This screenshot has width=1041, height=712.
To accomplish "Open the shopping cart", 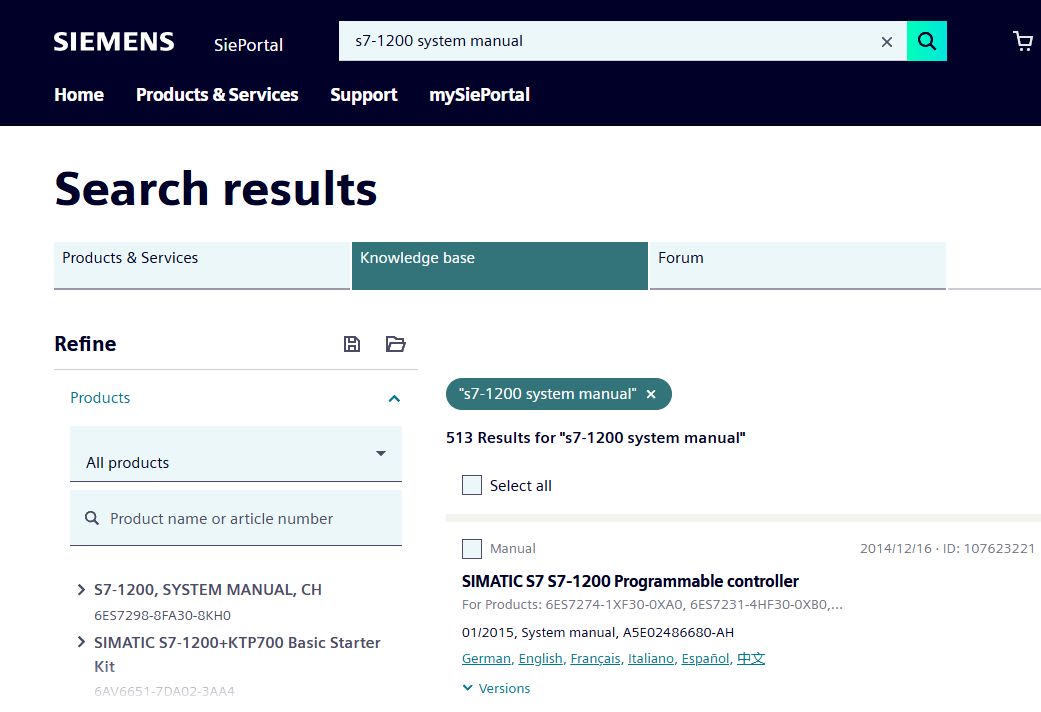I will pos(1022,41).
